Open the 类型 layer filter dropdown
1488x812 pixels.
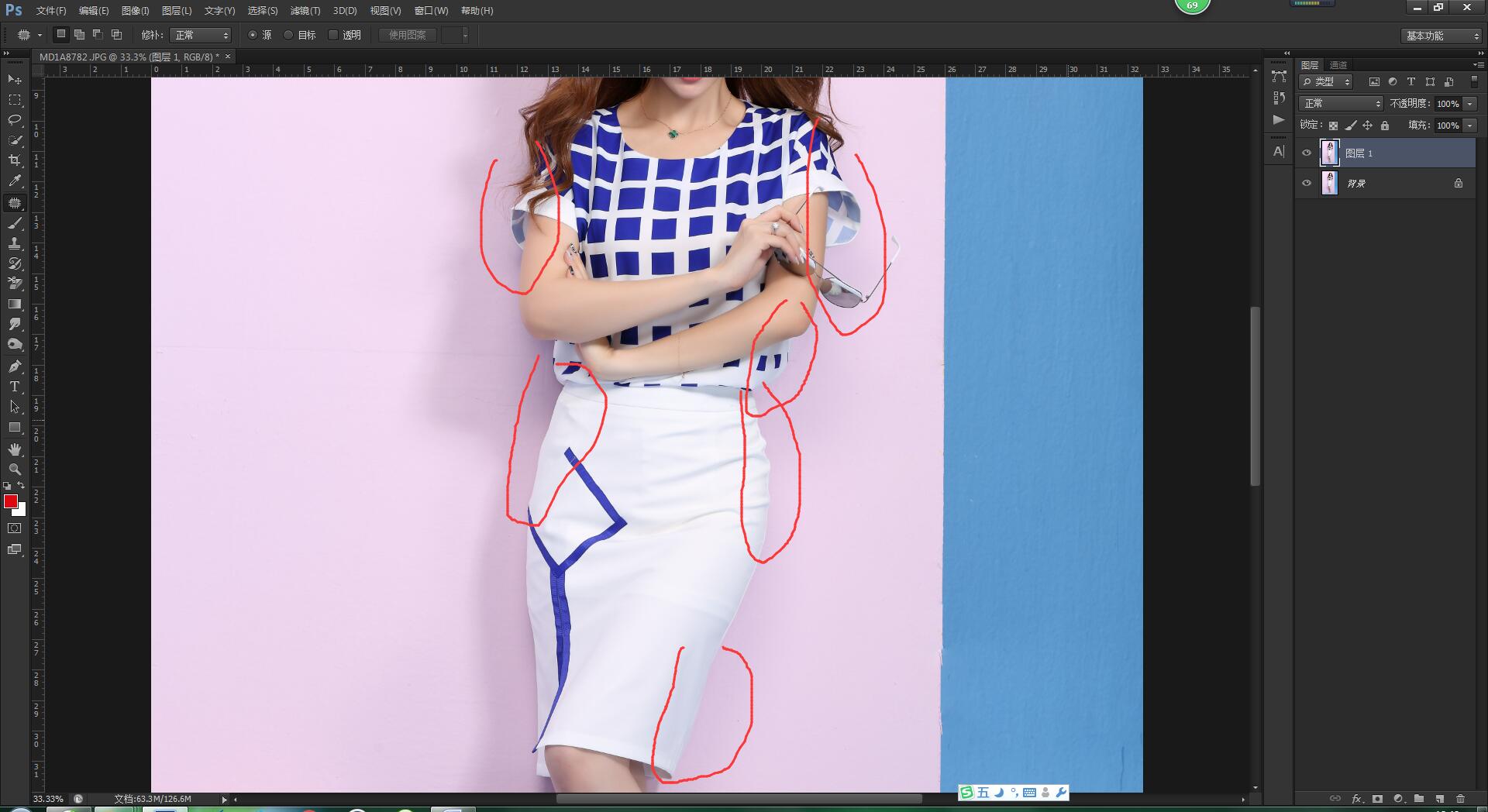point(1326,81)
